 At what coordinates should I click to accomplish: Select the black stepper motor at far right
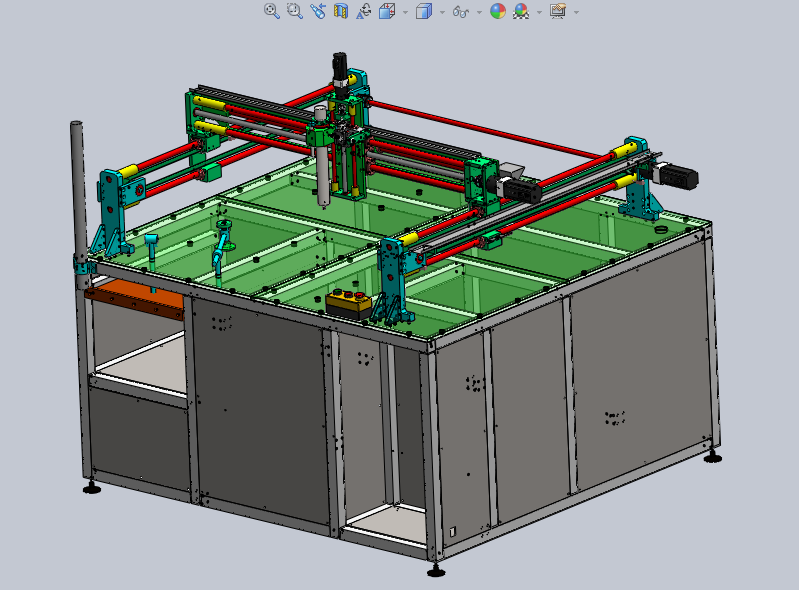pos(678,177)
